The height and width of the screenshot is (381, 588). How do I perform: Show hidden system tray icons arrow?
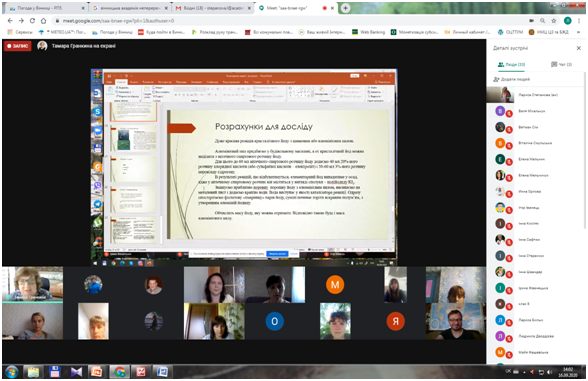[524, 372]
